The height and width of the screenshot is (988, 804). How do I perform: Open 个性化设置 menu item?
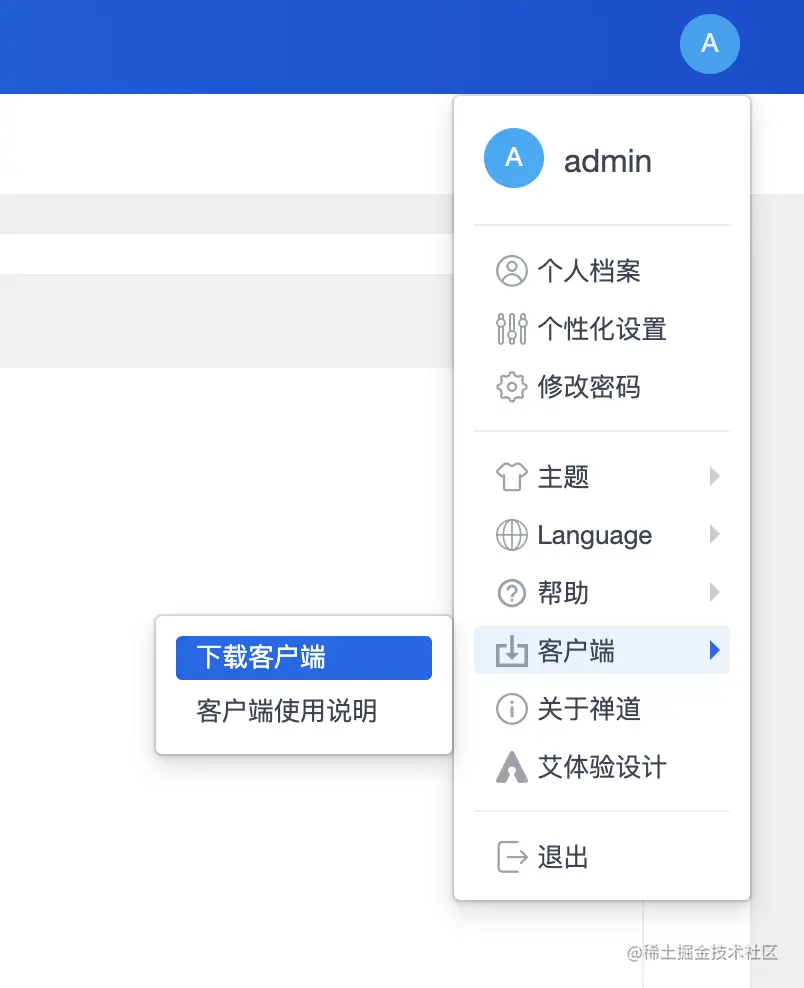(x=602, y=329)
